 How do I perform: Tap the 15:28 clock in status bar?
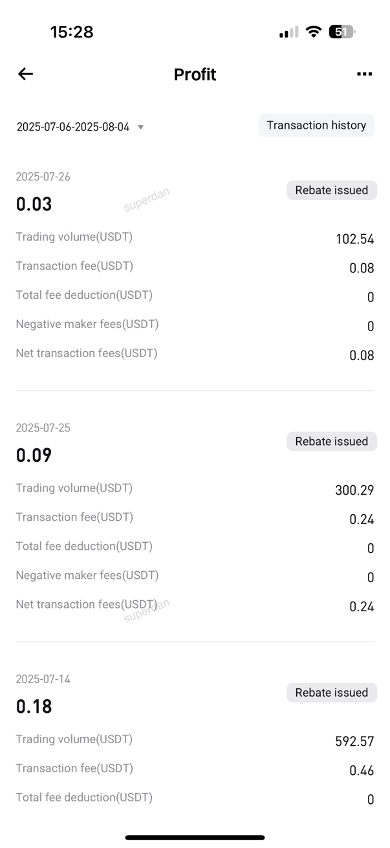pos(72,32)
